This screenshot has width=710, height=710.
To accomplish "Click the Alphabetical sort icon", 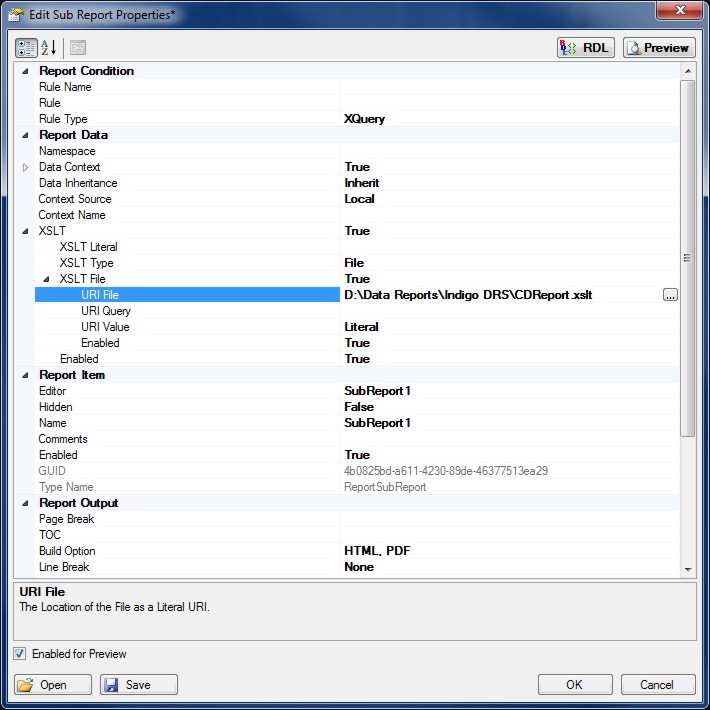I will pyautogui.click(x=51, y=47).
